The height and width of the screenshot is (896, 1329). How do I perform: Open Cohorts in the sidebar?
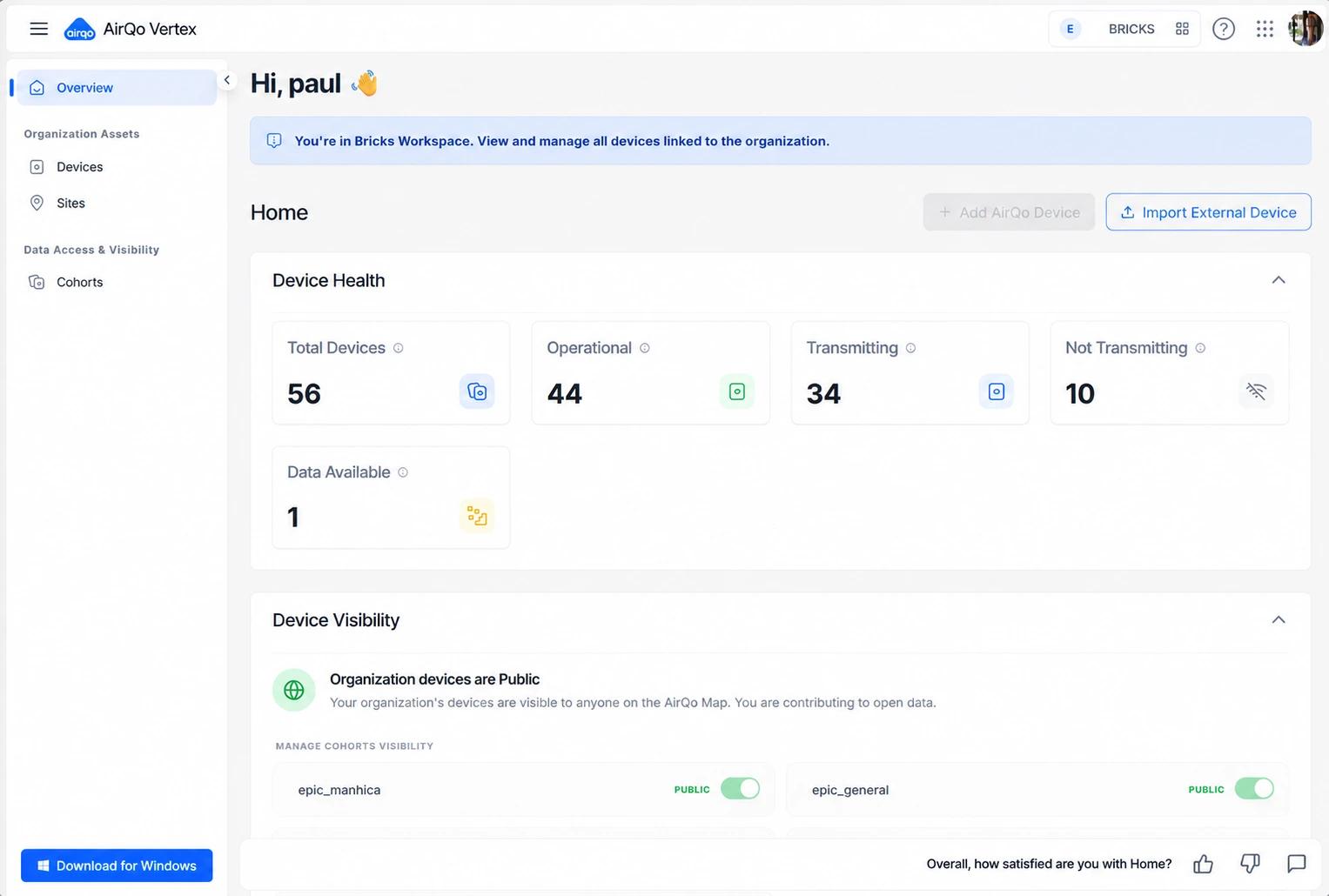click(117, 283)
